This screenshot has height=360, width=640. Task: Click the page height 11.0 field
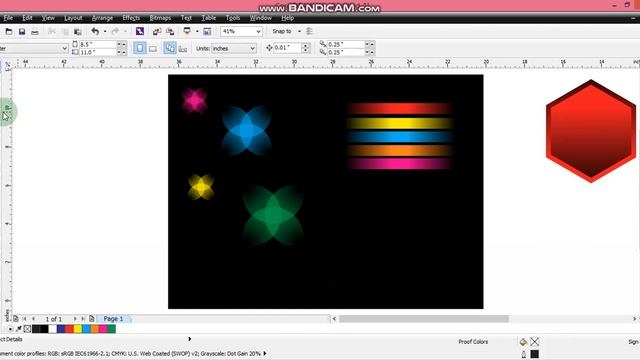[98, 52]
